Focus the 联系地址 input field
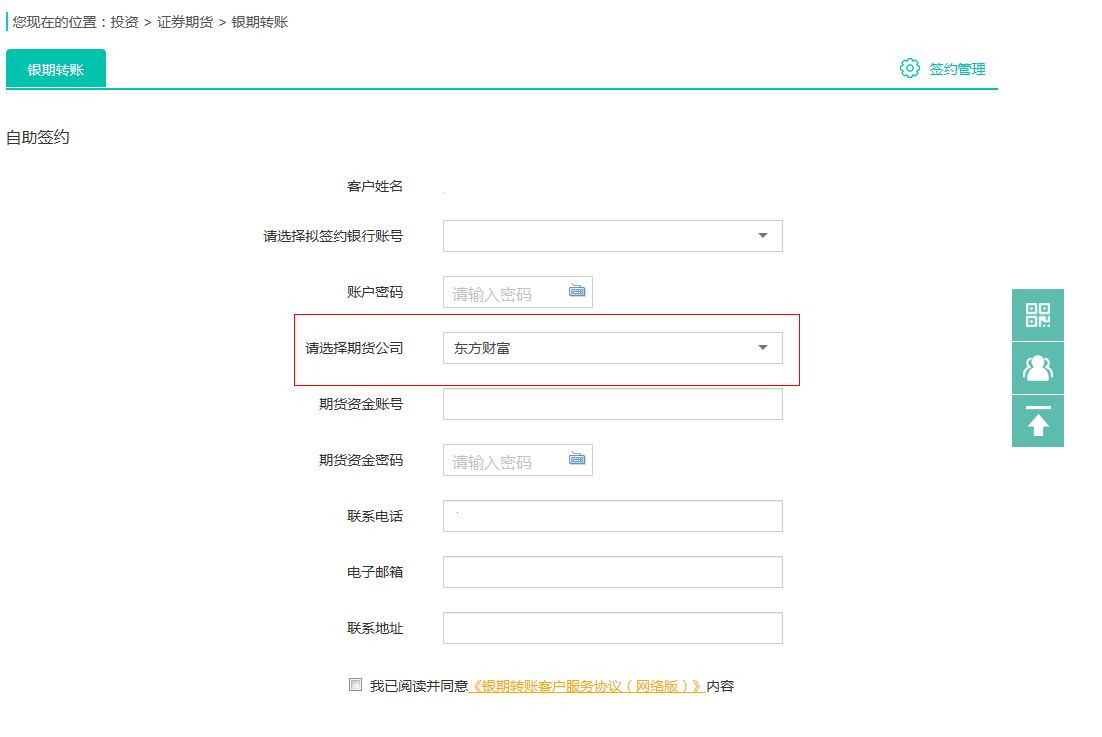This screenshot has height=737, width=1102. (612, 628)
